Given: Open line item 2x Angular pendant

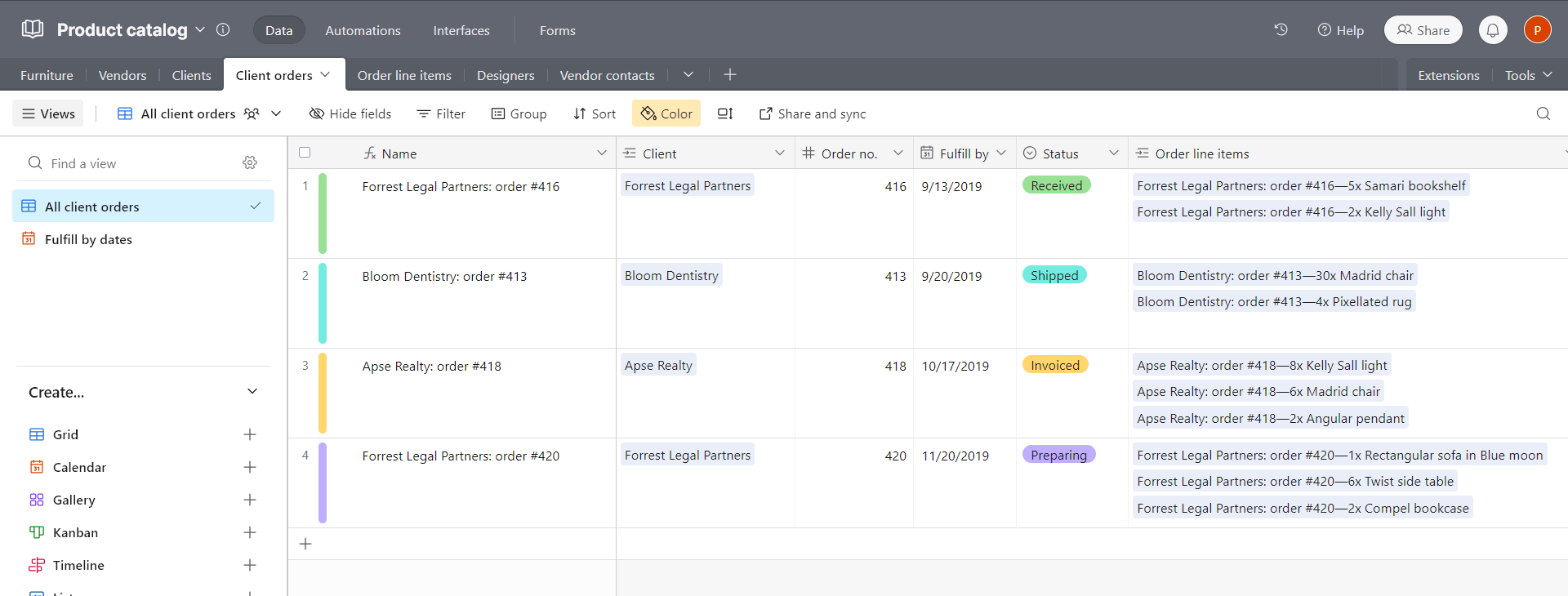Looking at the screenshot, I should 1270,418.
